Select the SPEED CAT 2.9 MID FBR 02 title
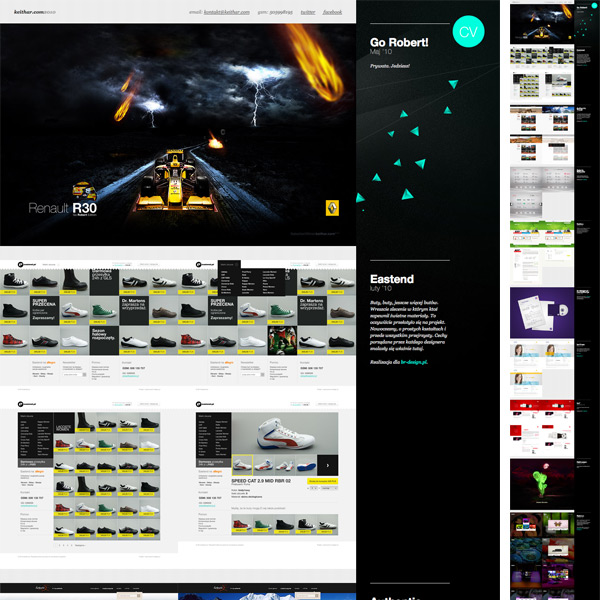 pyautogui.click(x=261, y=481)
